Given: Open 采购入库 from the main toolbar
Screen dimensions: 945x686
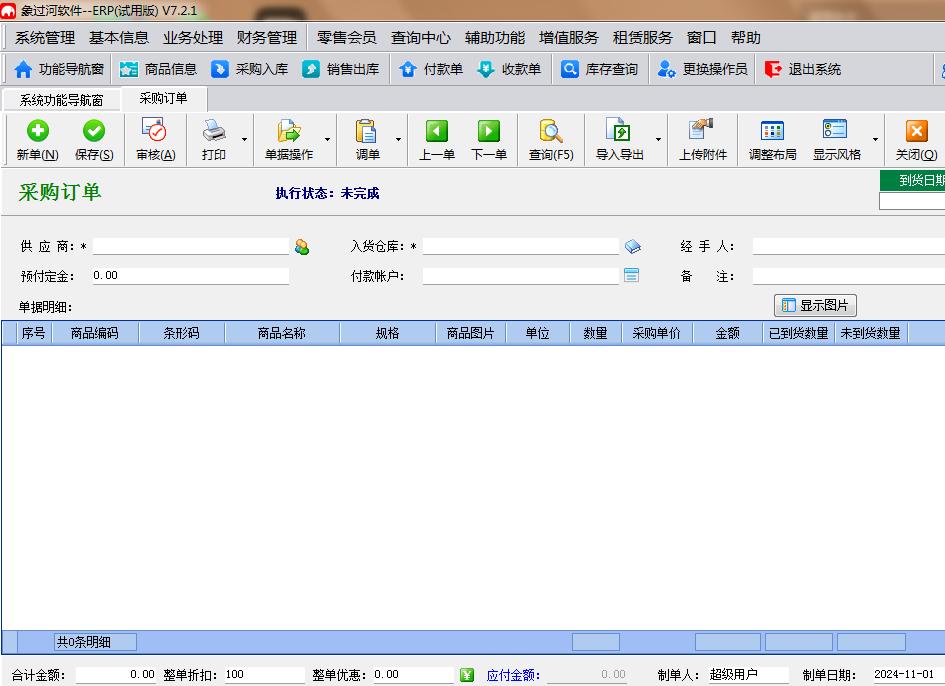Looking at the screenshot, I should click(250, 69).
